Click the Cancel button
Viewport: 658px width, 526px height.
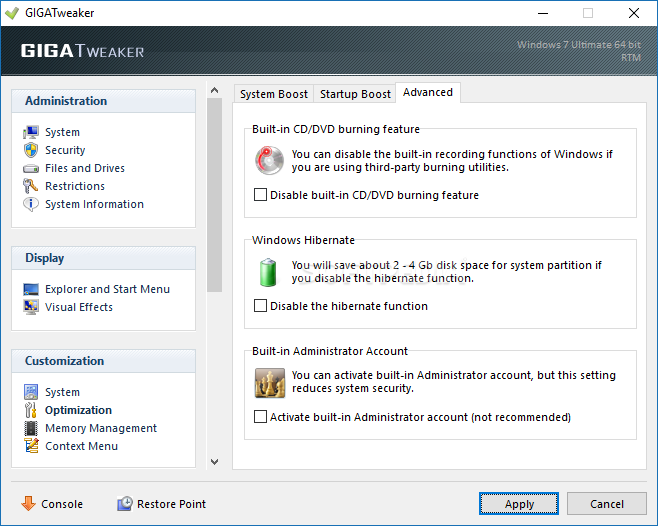coord(606,504)
